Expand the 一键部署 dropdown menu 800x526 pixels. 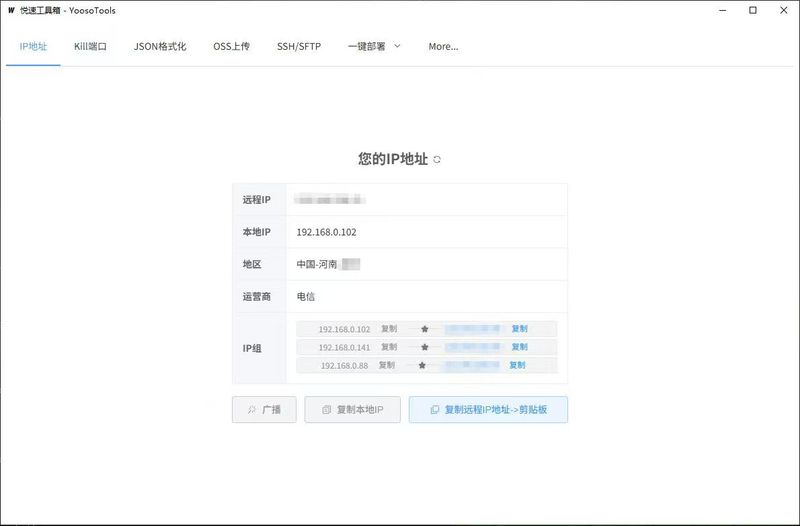pos(374,46)
